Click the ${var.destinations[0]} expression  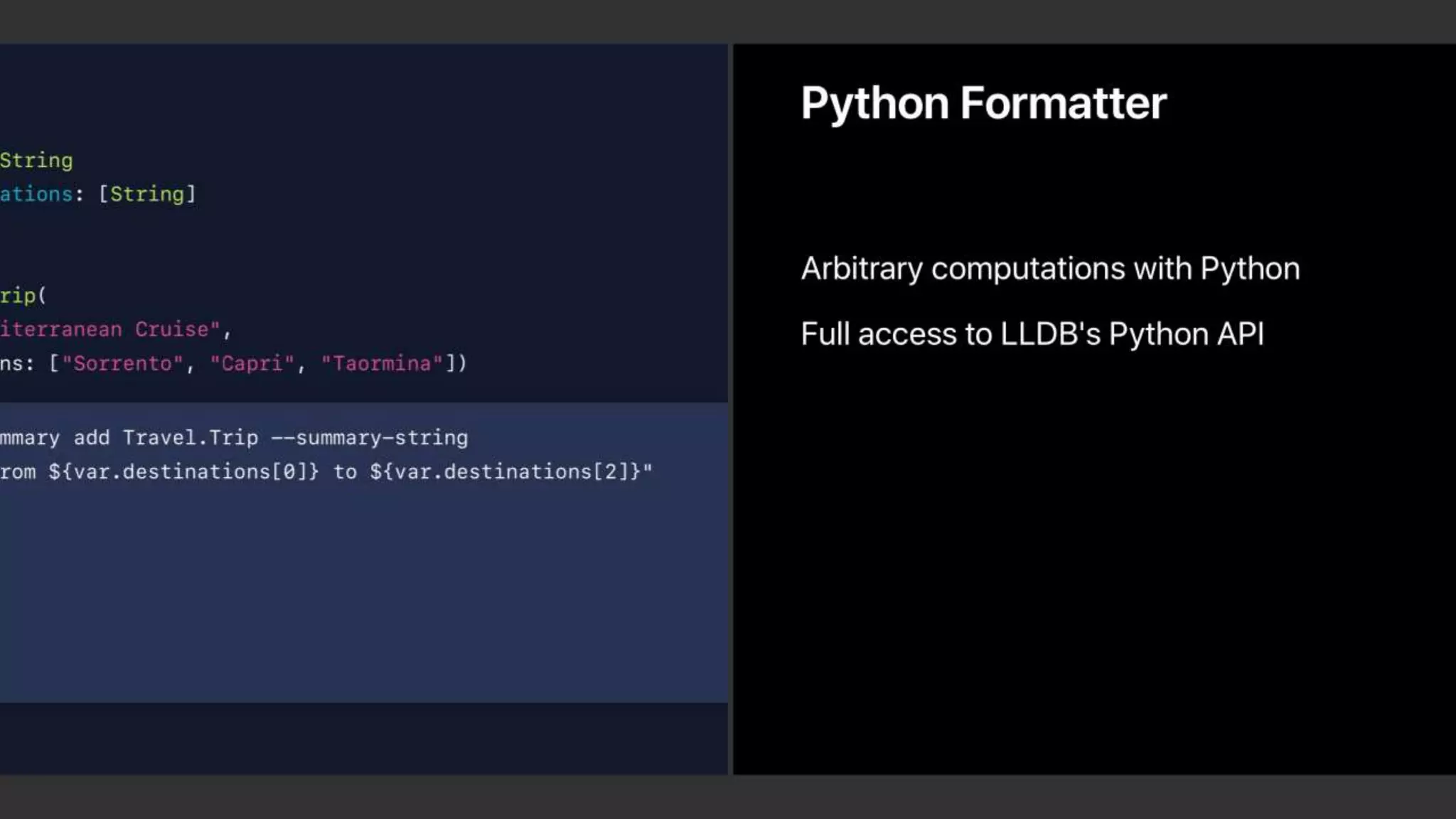tap(183, 472)
